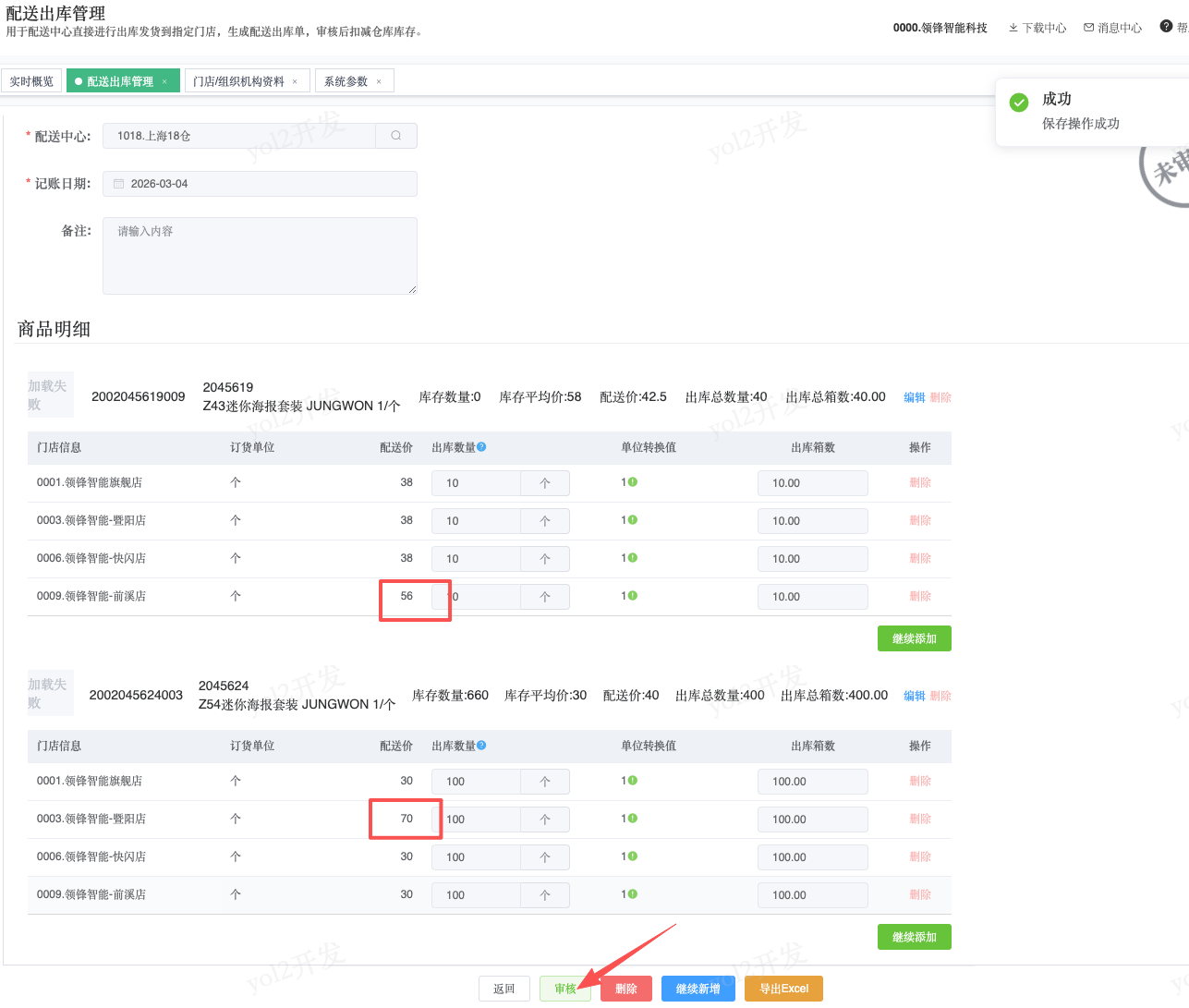Click the 出库数量 input for 0006 in Z54 table
Viewport: 1189px width, 1008px height.
(476, 857)
